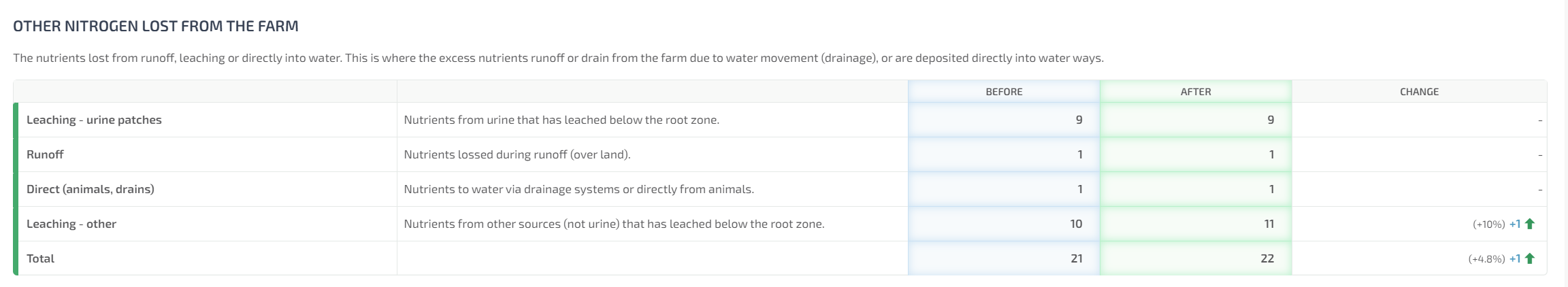
Task: Click the Other Nitrogen Lost From The Farm heading
Action: (x=156, y=27)
